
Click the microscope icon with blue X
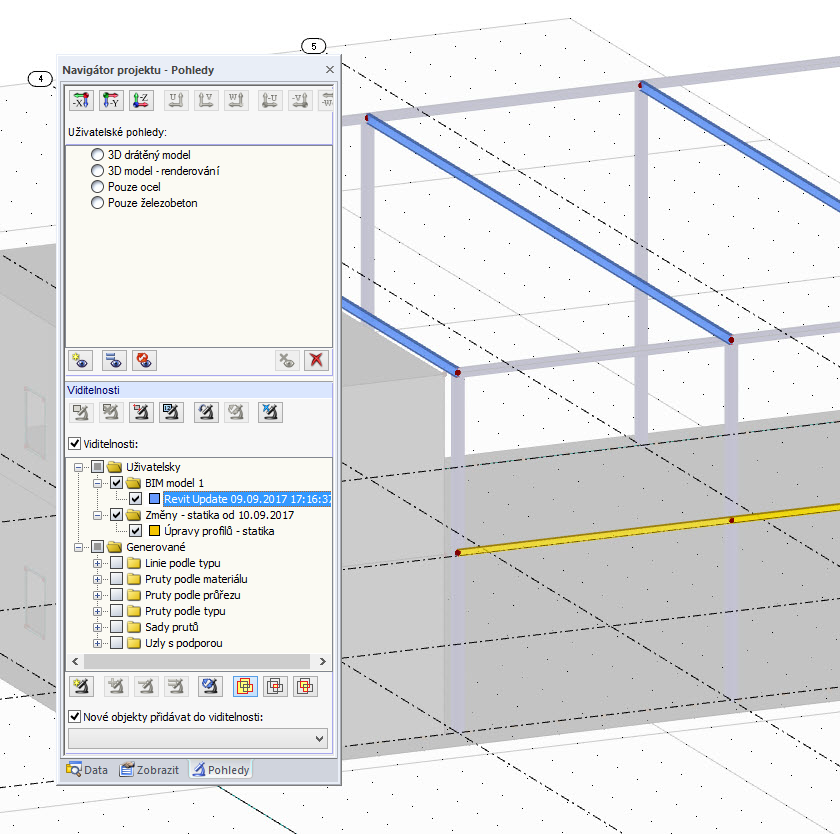[x=271, y=412]
